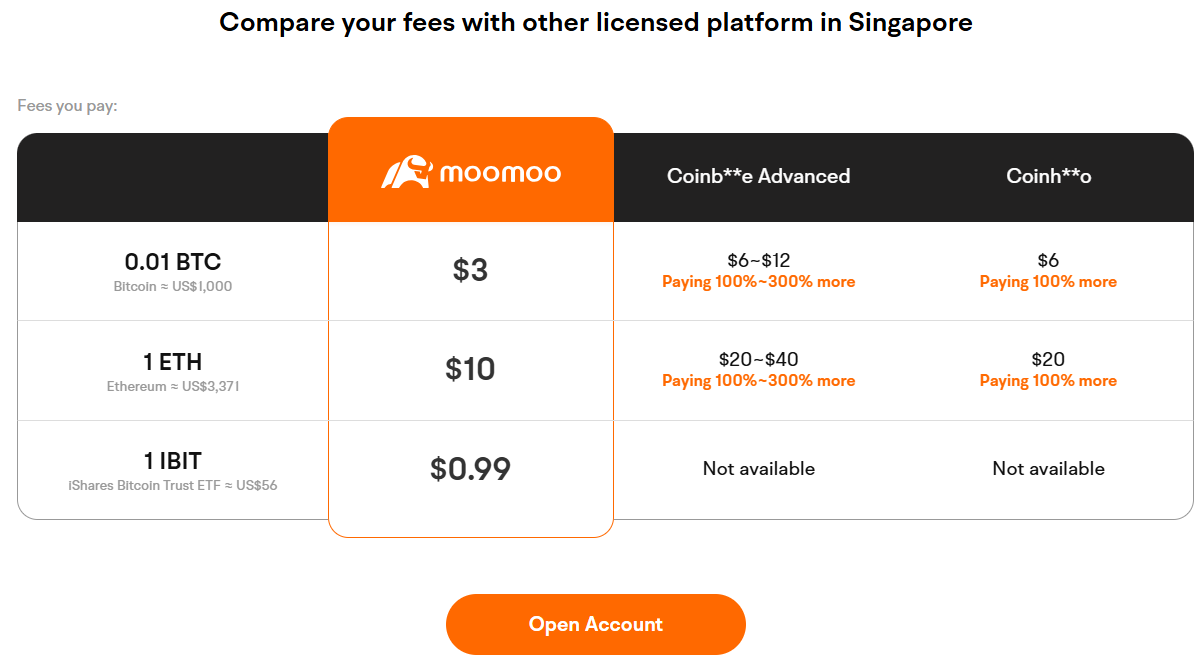The width and height of the screenshot is (1202, 658).
Task: Click the iShares Bitcoin Trust ETF subtitle
Action: (172, 485)
